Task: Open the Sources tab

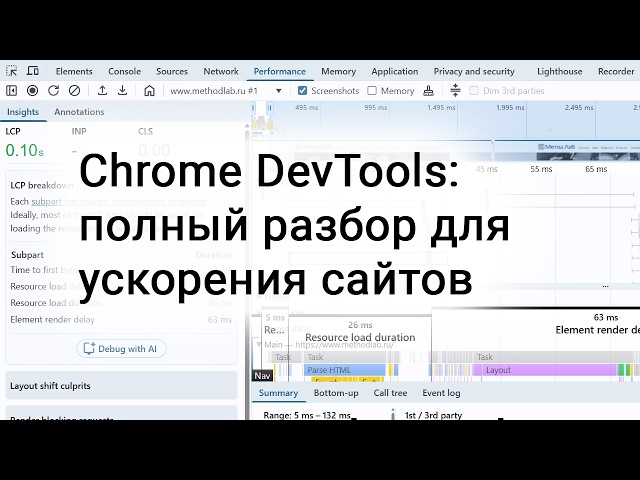Action: (172, 71)
